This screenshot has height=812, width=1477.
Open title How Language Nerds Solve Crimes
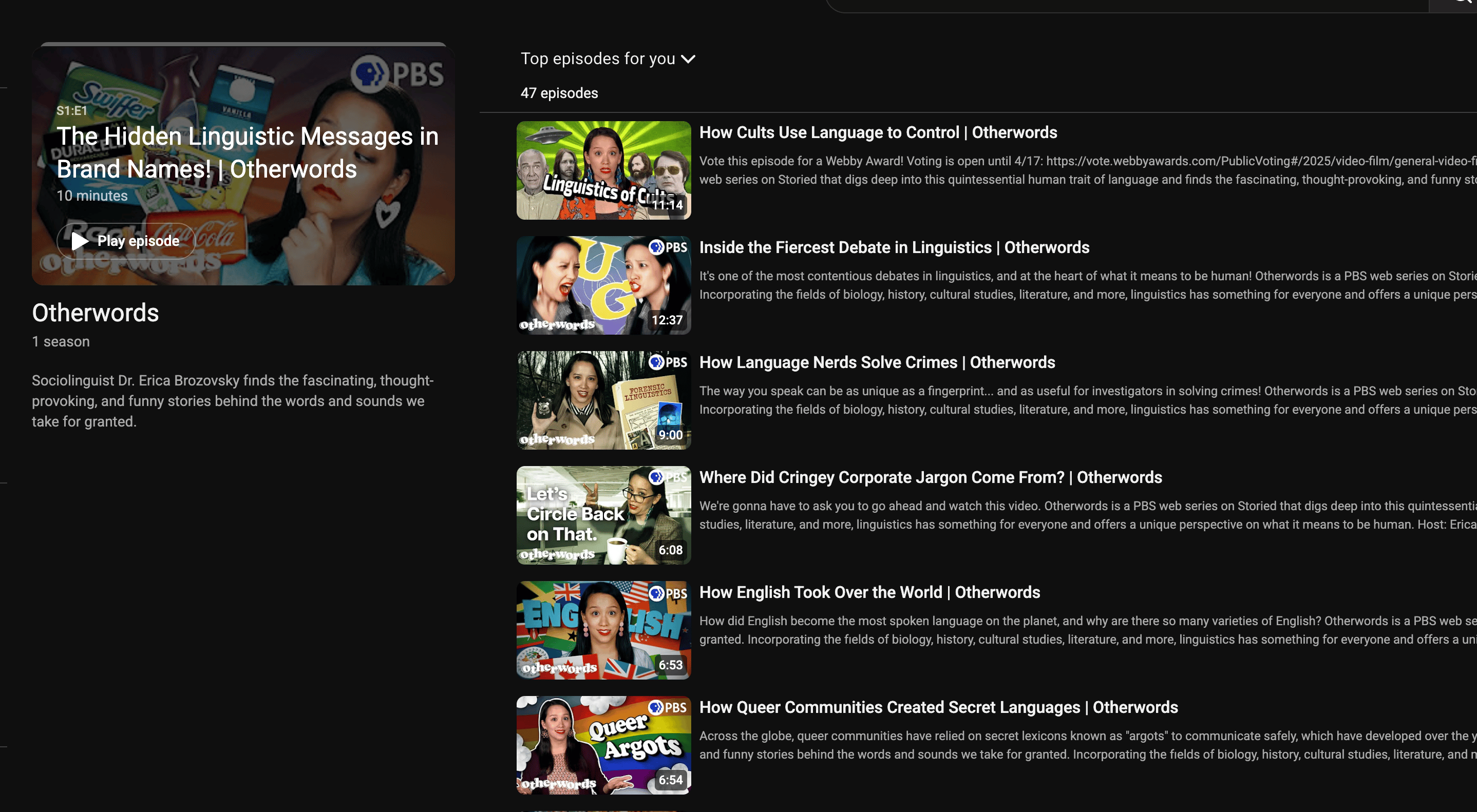(877, 363)
